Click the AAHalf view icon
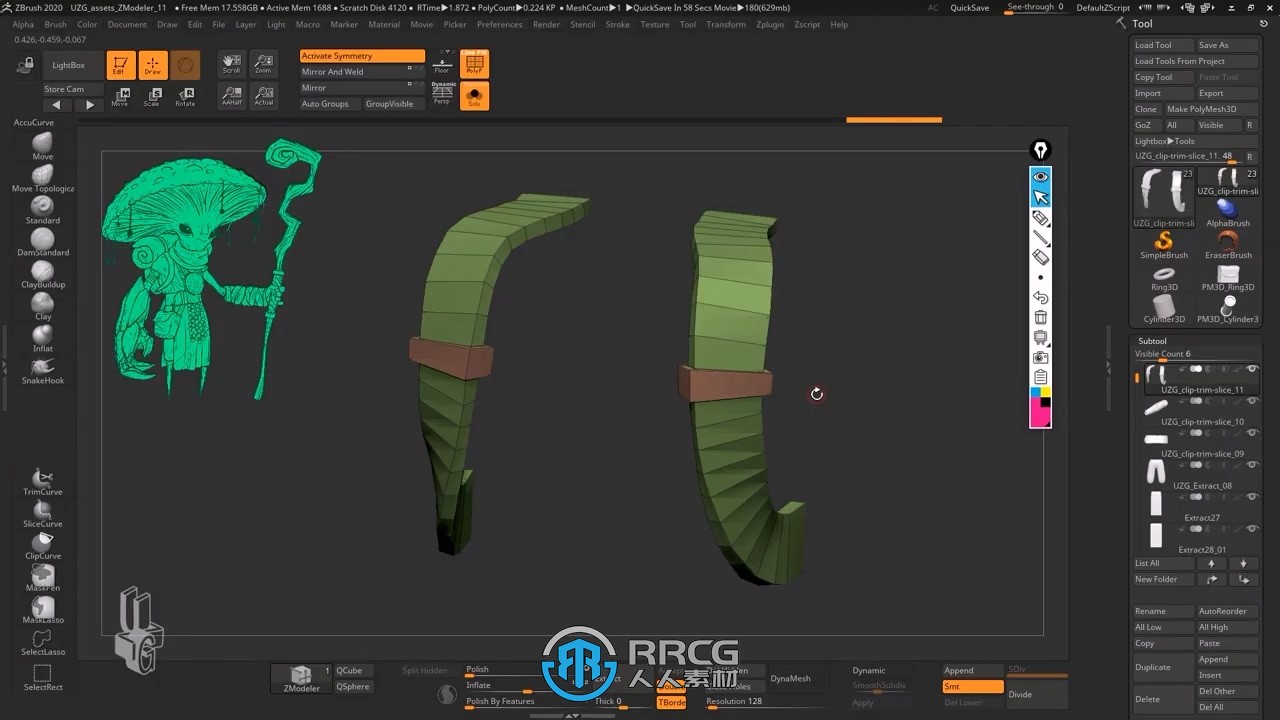Image resolution: width=1280 pixels, height=720 pixels. coord(231,96)
